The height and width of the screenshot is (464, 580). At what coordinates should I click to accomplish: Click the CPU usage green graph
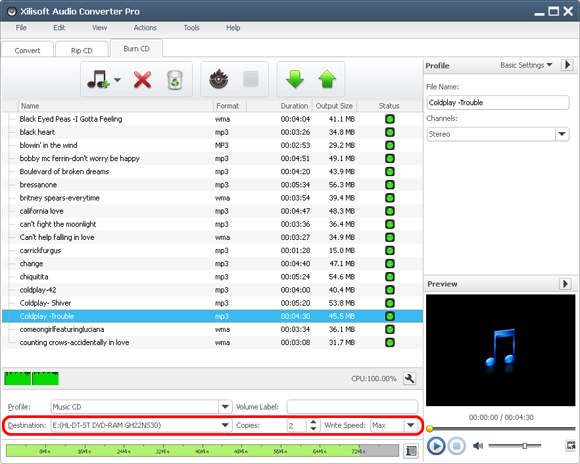pyautogui.click(x=31, y=378)
